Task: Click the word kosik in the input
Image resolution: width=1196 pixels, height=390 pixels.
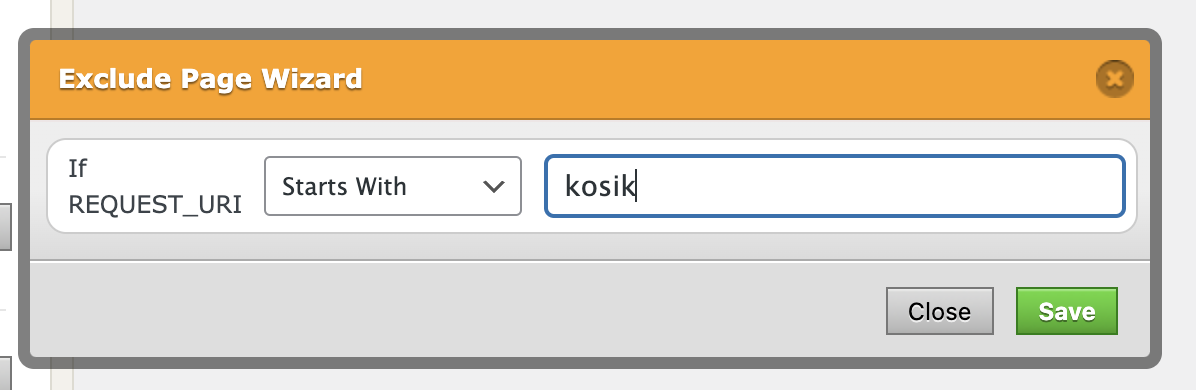Action: pyautogui.click(x=600, y=186)
